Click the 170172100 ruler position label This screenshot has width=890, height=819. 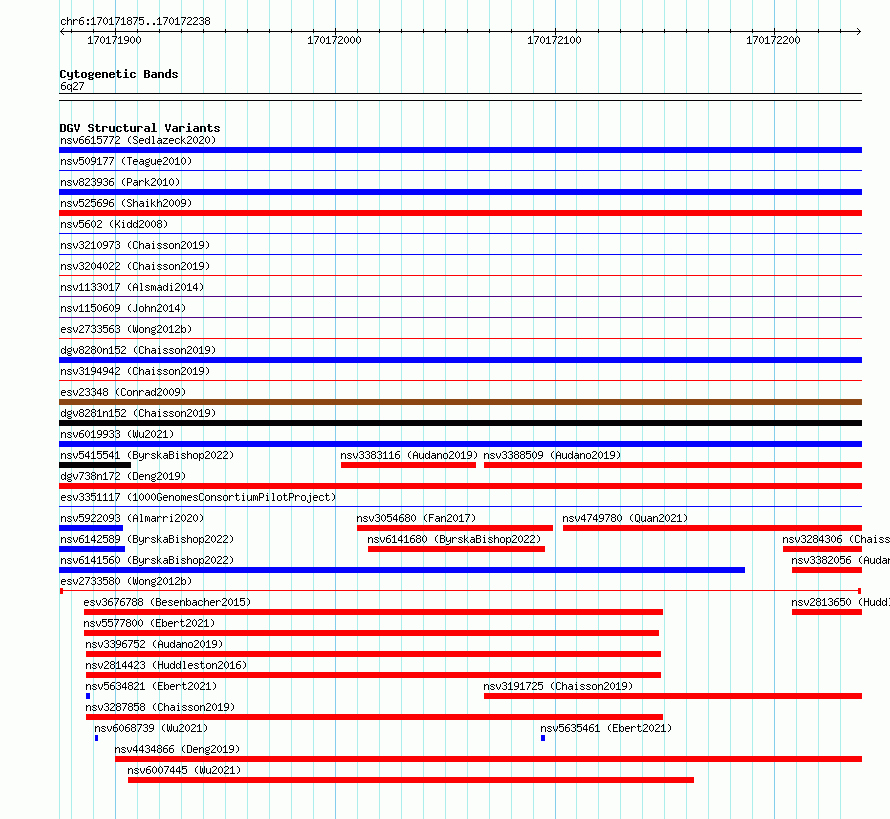[x=555, y=40]
